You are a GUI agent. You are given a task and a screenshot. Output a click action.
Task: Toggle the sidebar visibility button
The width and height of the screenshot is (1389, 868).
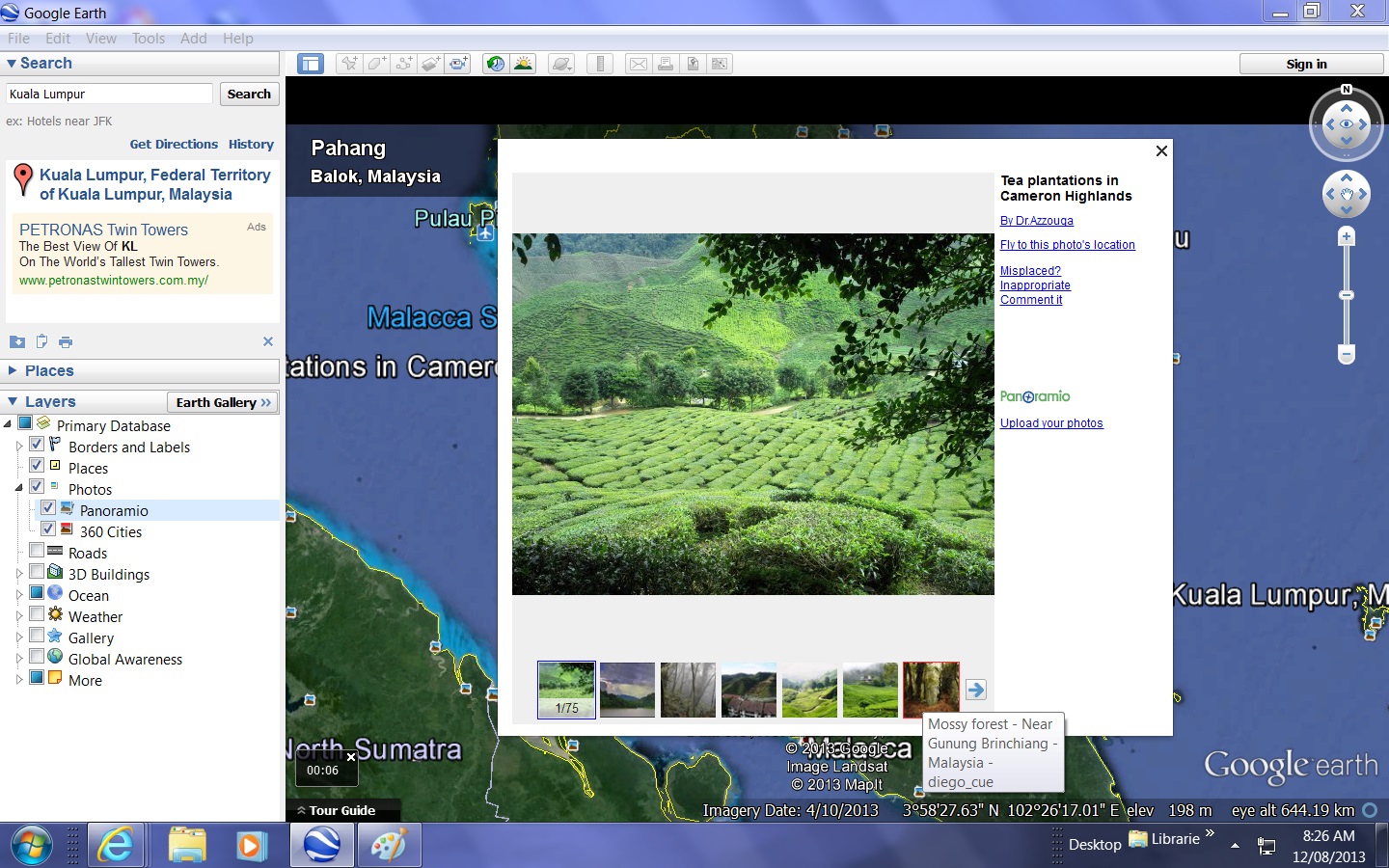311,64
